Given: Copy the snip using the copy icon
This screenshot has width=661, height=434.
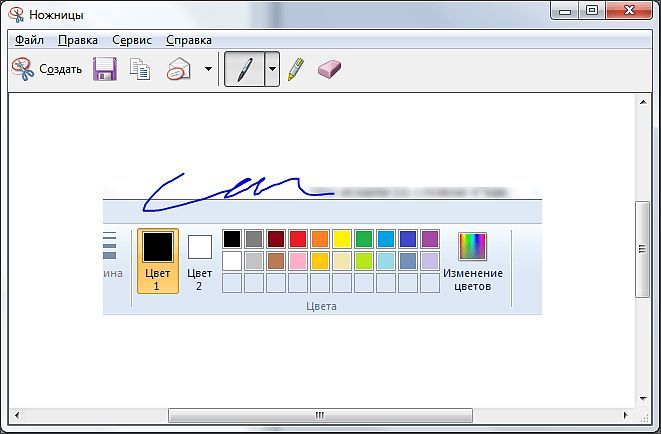Looking at the screenshot, I should point(140,69).
